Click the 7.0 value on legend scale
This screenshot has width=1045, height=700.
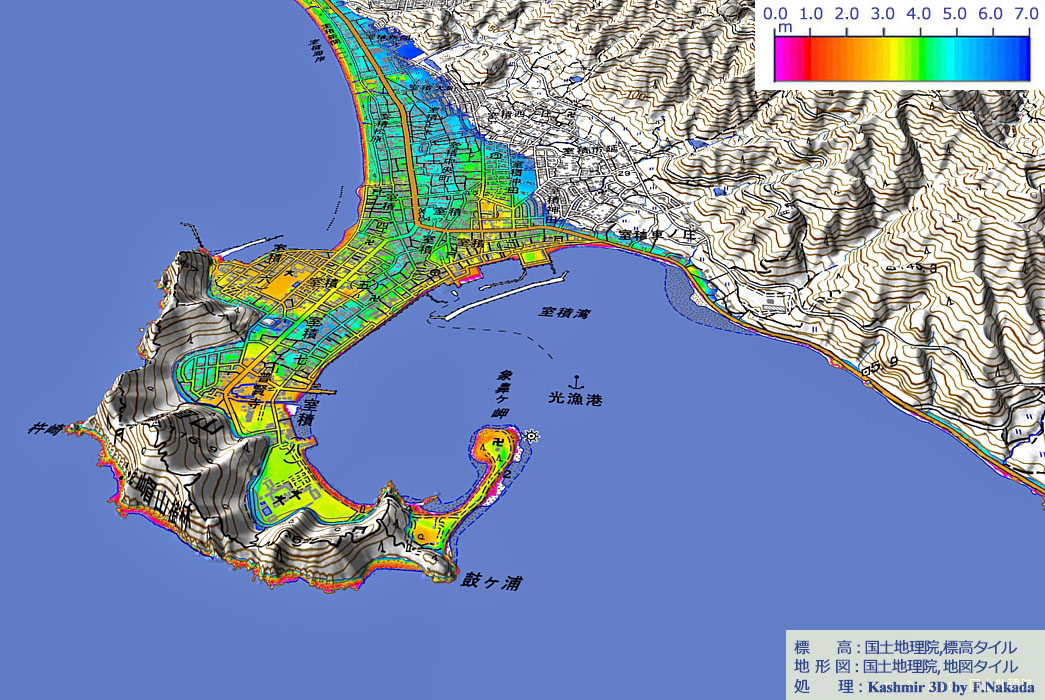(1025, 15)
